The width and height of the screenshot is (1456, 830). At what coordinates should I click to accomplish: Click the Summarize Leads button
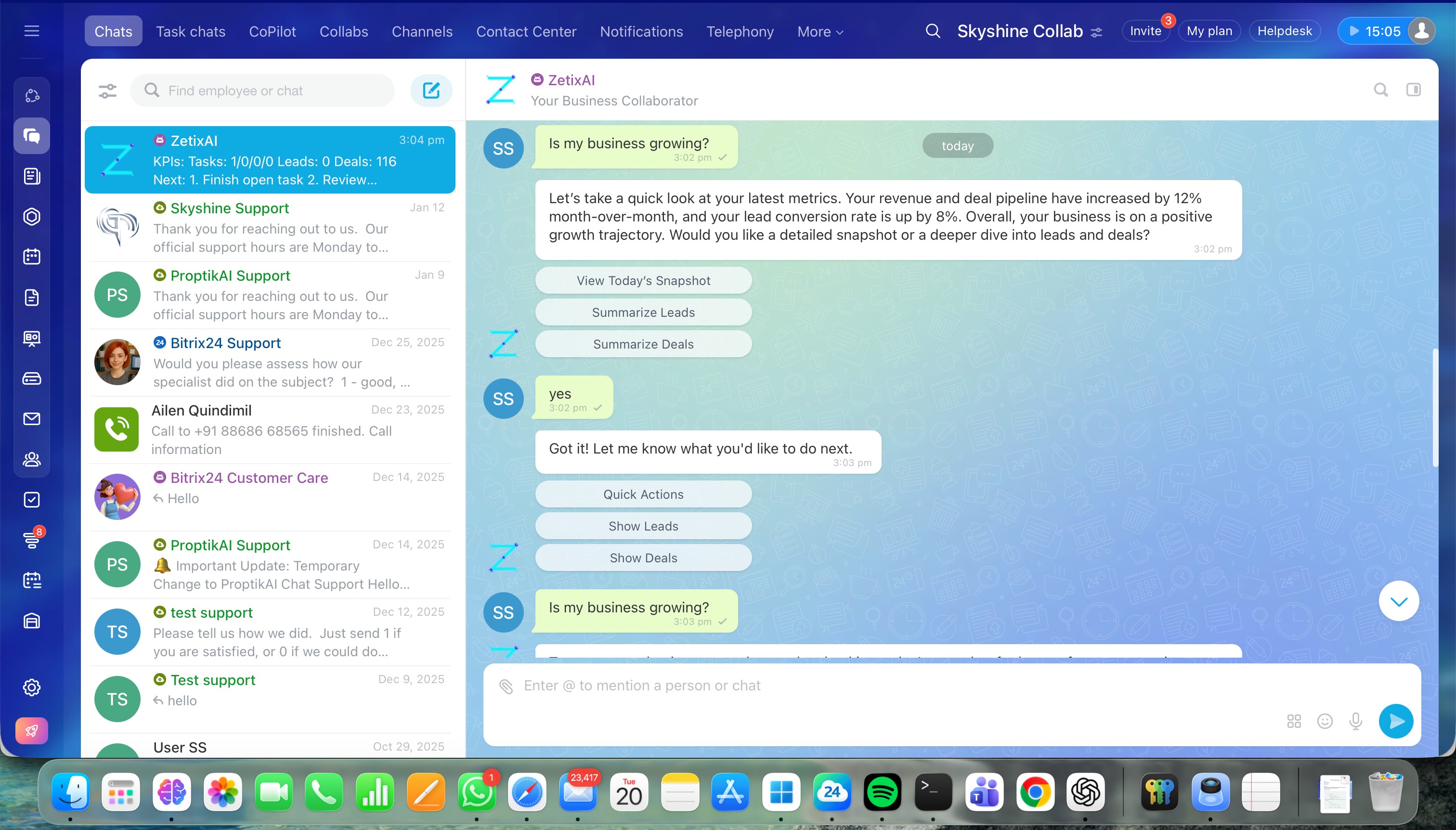tap(643, 312)
